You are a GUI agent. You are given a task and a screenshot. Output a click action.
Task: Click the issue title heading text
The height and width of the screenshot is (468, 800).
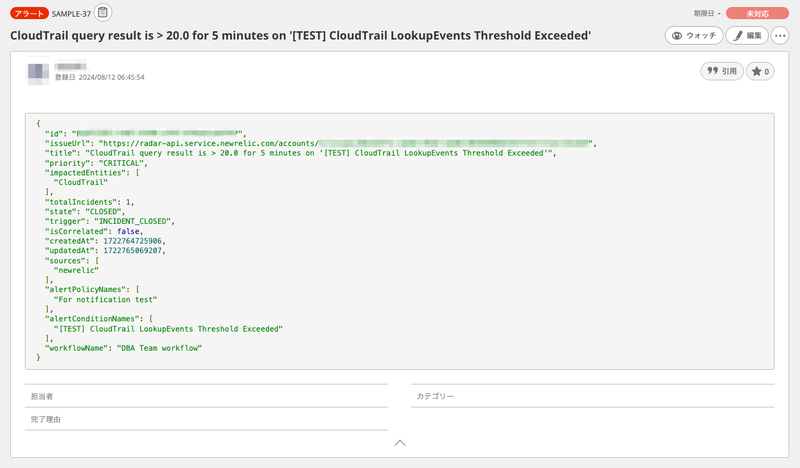pyautogui.click(x=301, y=36)
